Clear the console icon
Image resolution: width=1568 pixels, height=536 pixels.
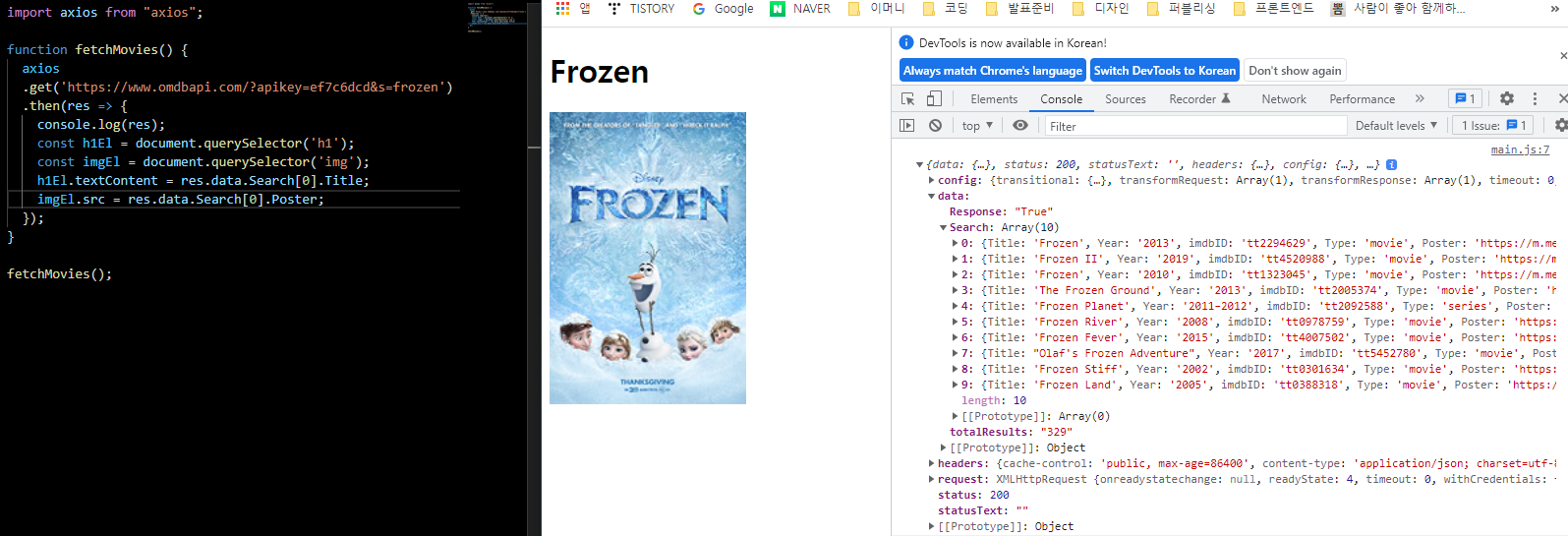pos(935,125)
